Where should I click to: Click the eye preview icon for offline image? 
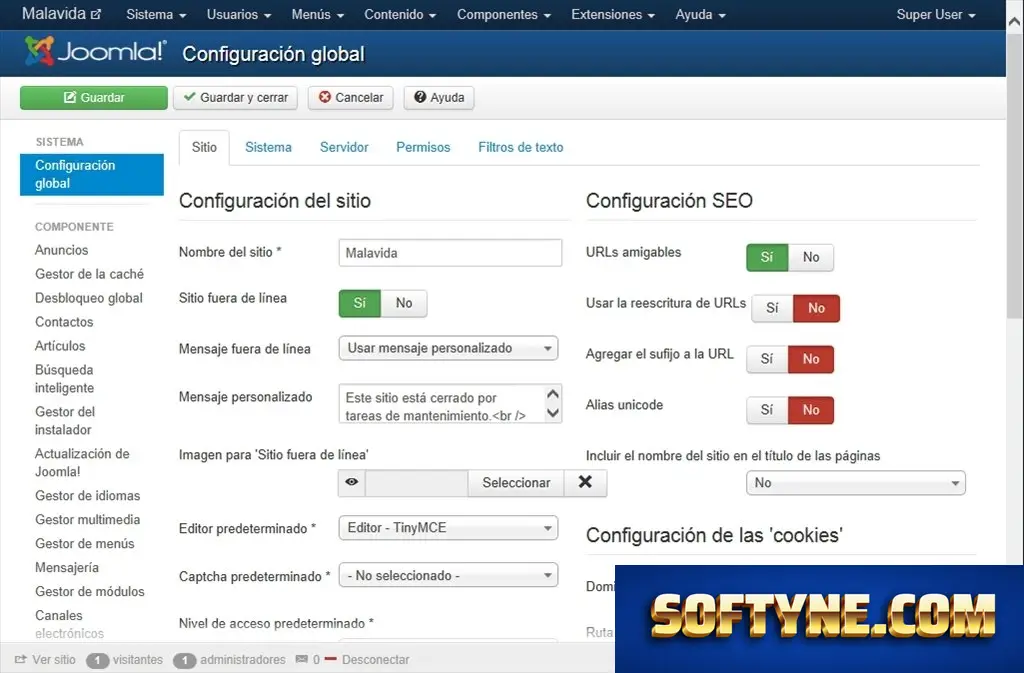(x=351, y=482)
